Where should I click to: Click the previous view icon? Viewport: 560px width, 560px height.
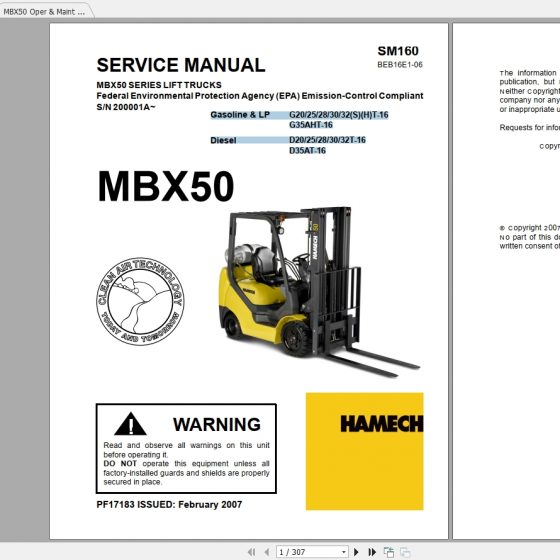click(x=389, y=552)
